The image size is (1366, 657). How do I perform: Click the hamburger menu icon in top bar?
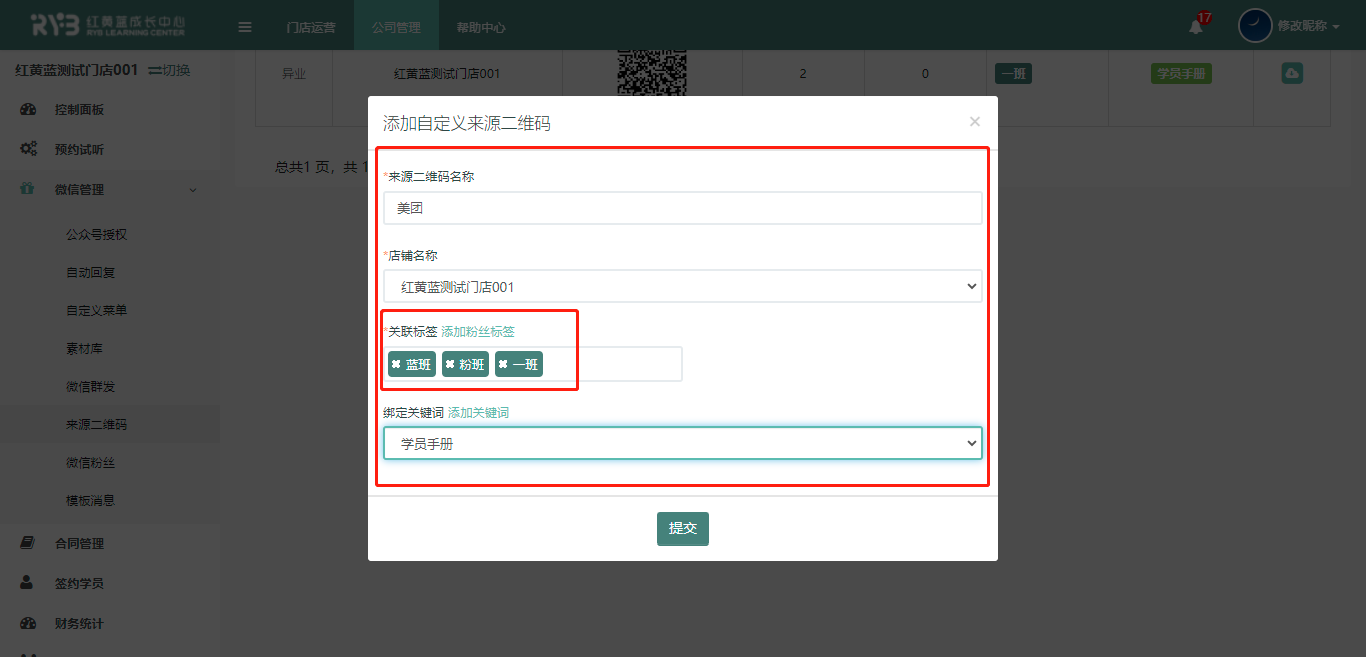coord(245,27)
